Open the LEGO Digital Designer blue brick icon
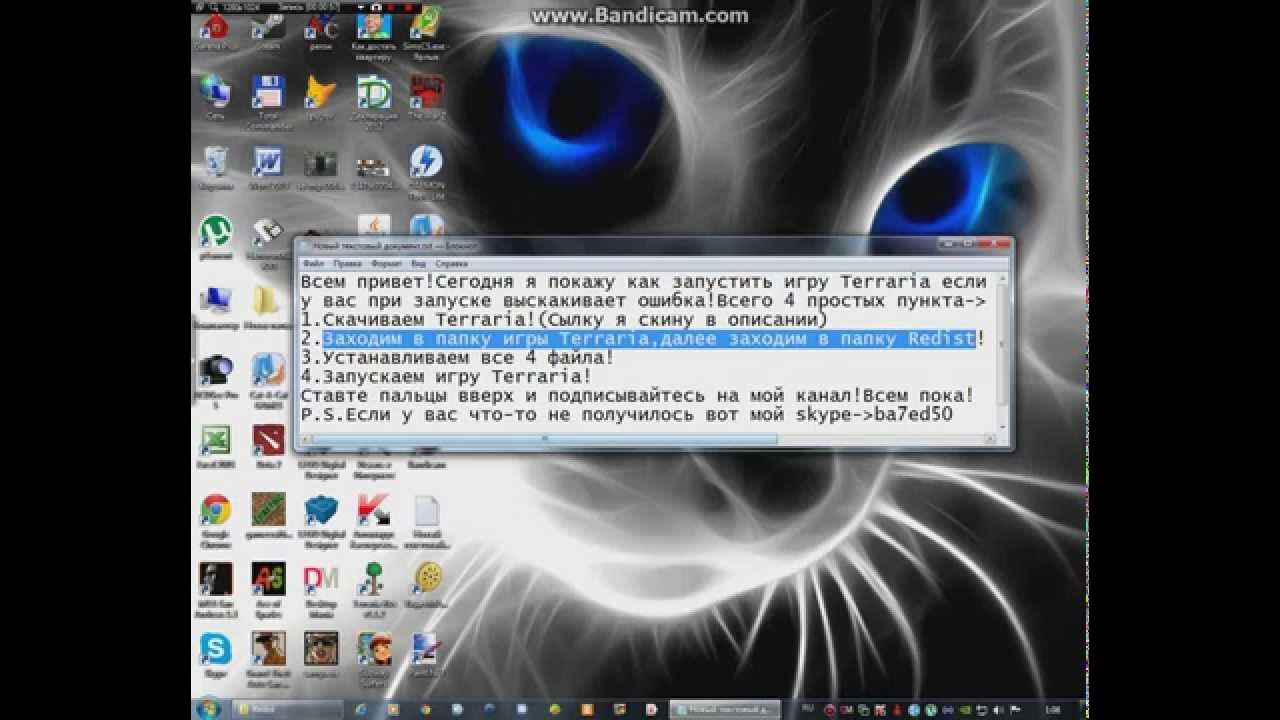The height and width of the screenshot is (720, 1280). [x=321, y=510]
